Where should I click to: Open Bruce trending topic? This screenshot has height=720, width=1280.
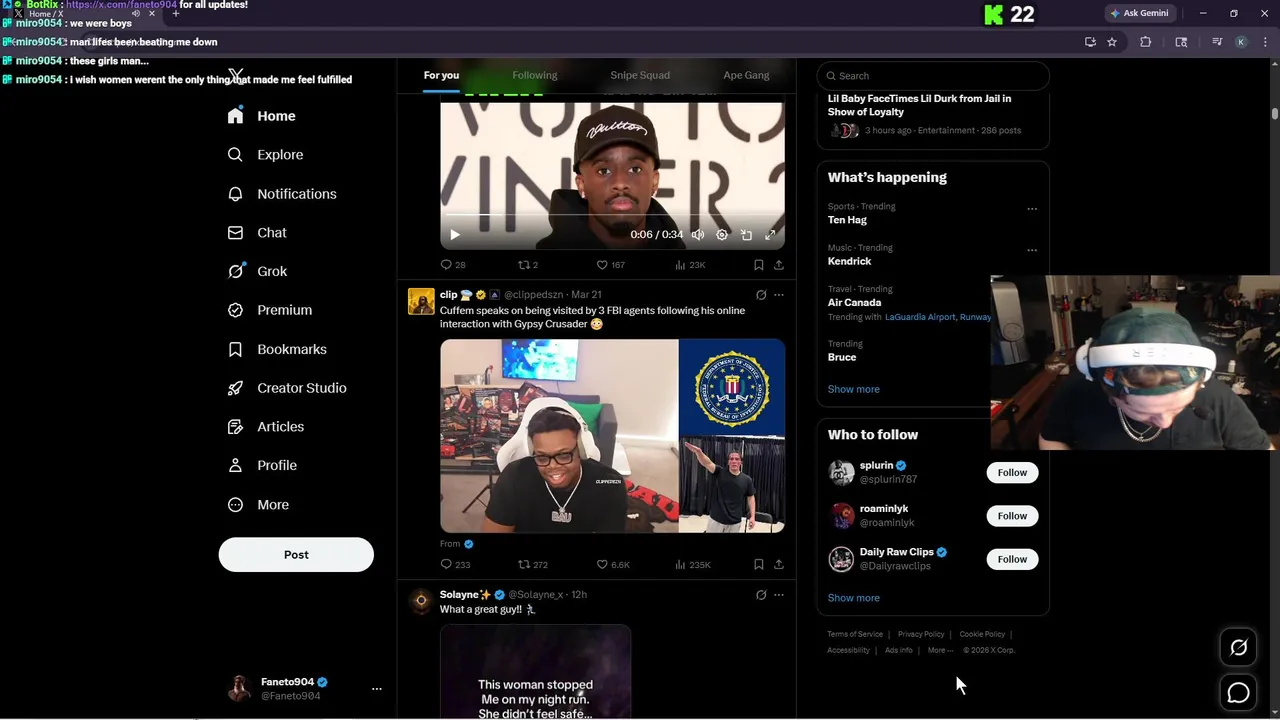(842, 357)
